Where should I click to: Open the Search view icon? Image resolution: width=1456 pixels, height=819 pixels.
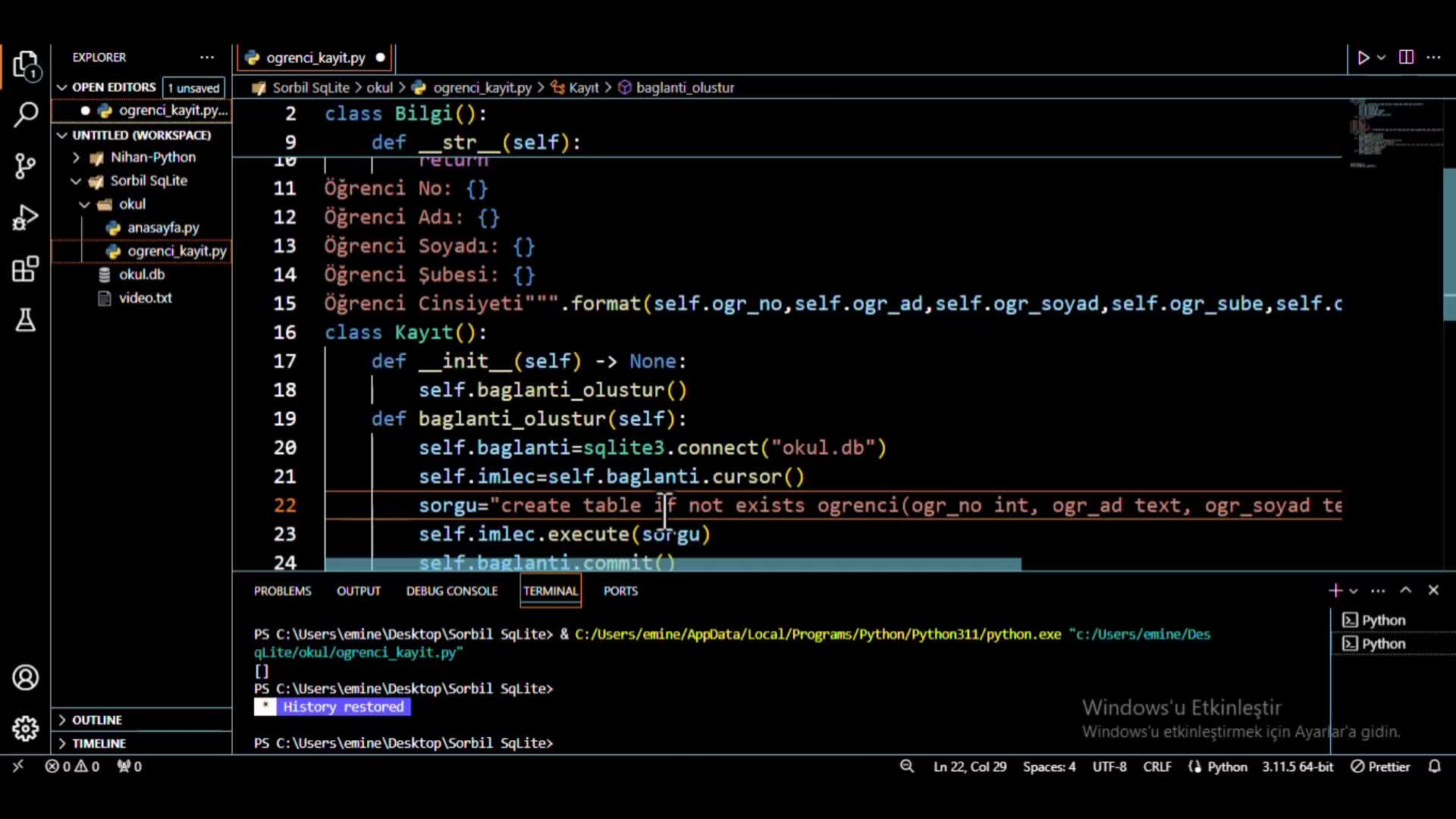pyautogui.click(x=26, y=115)
